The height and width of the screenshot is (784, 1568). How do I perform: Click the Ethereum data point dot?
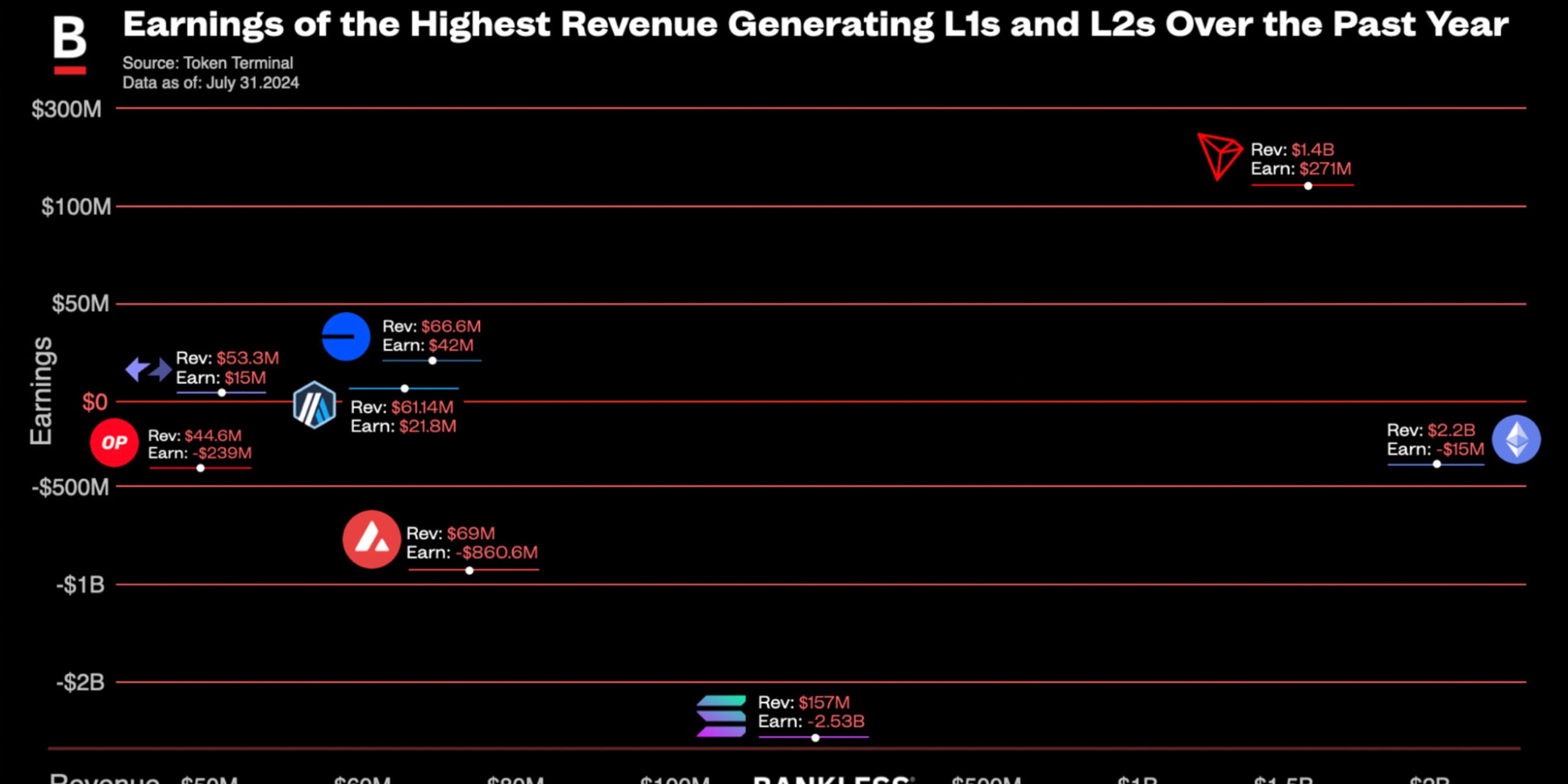[x=1437, y=465]
